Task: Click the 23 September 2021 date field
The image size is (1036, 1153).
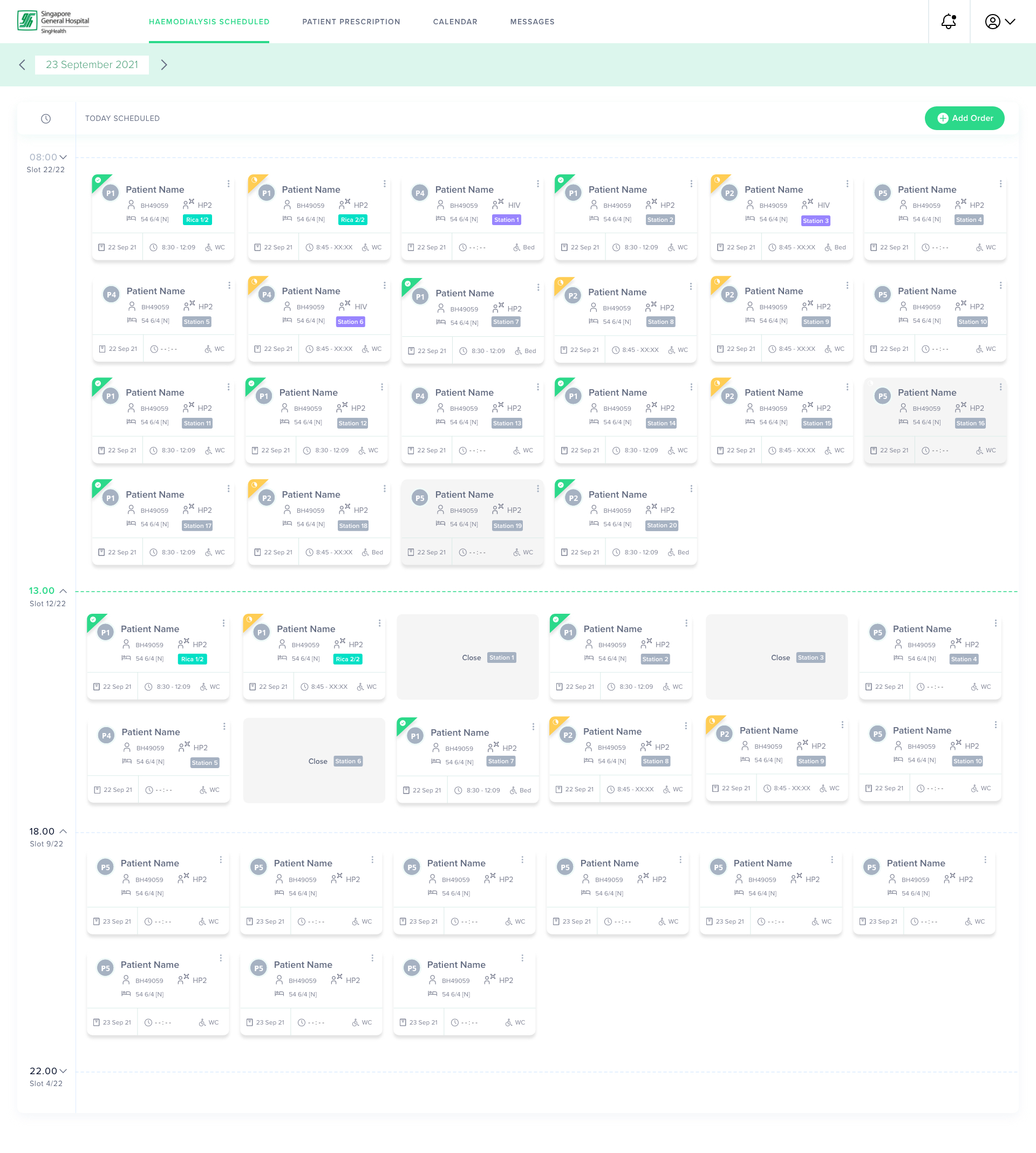Action: tap(92, 65)
